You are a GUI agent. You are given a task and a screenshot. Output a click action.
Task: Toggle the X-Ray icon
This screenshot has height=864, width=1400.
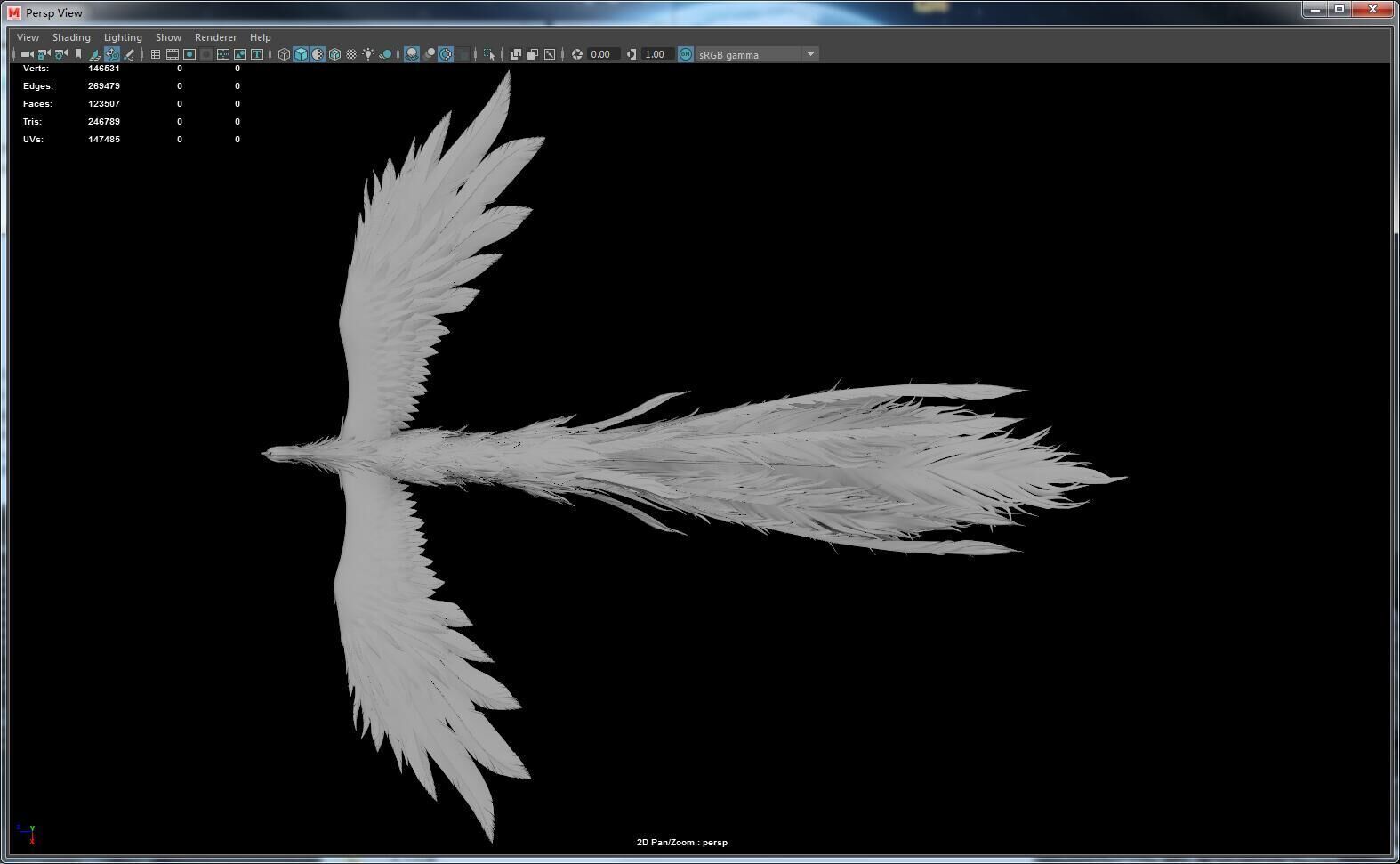pos(515,54)
